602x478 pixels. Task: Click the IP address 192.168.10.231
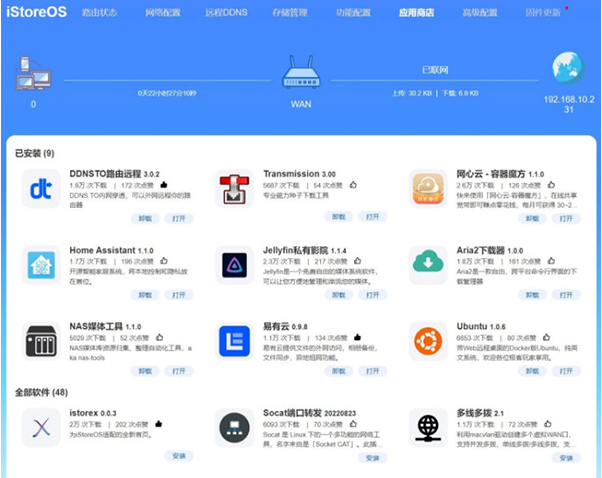click(569, 104)
